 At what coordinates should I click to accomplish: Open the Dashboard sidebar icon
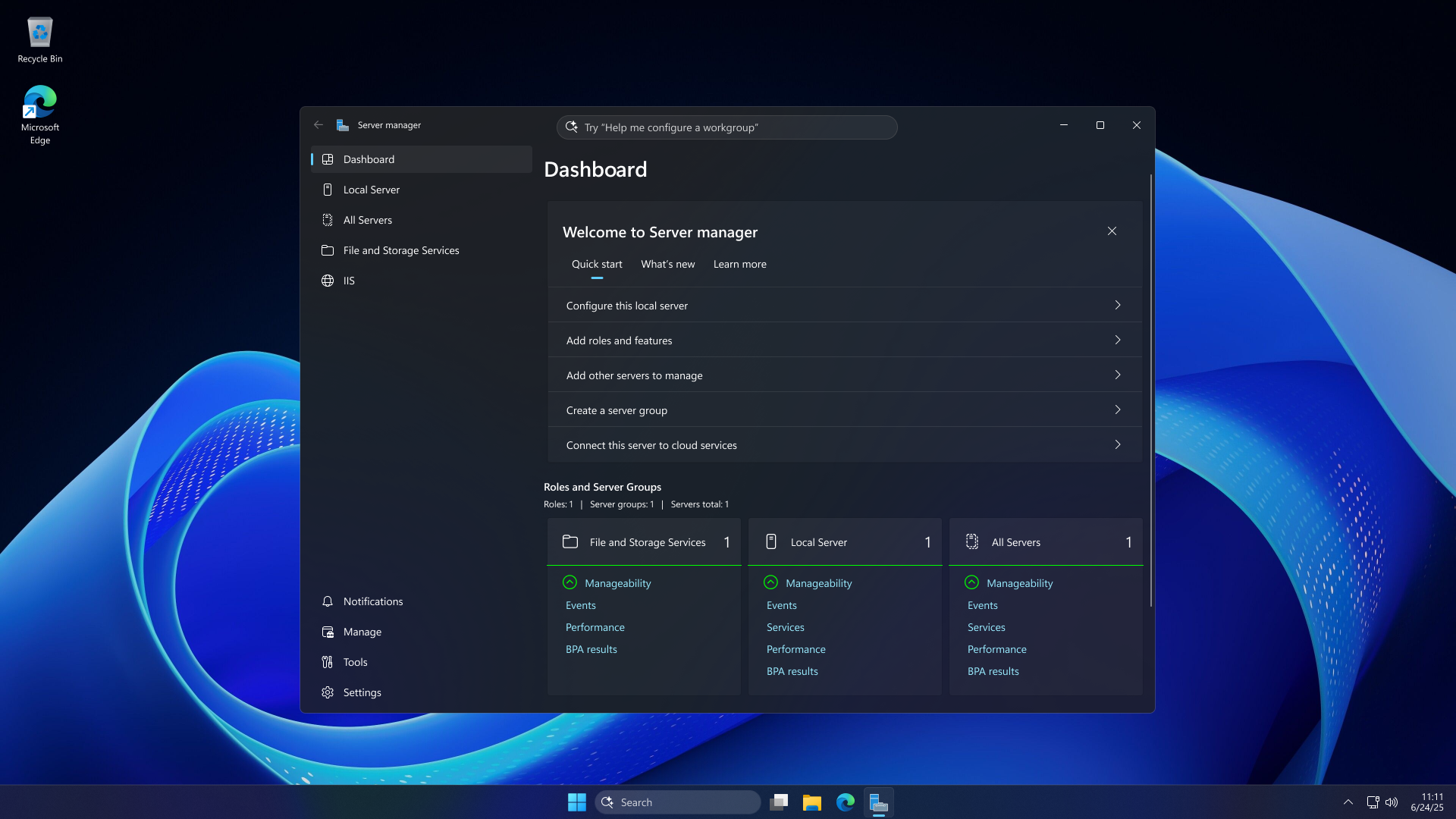(328, 159)
